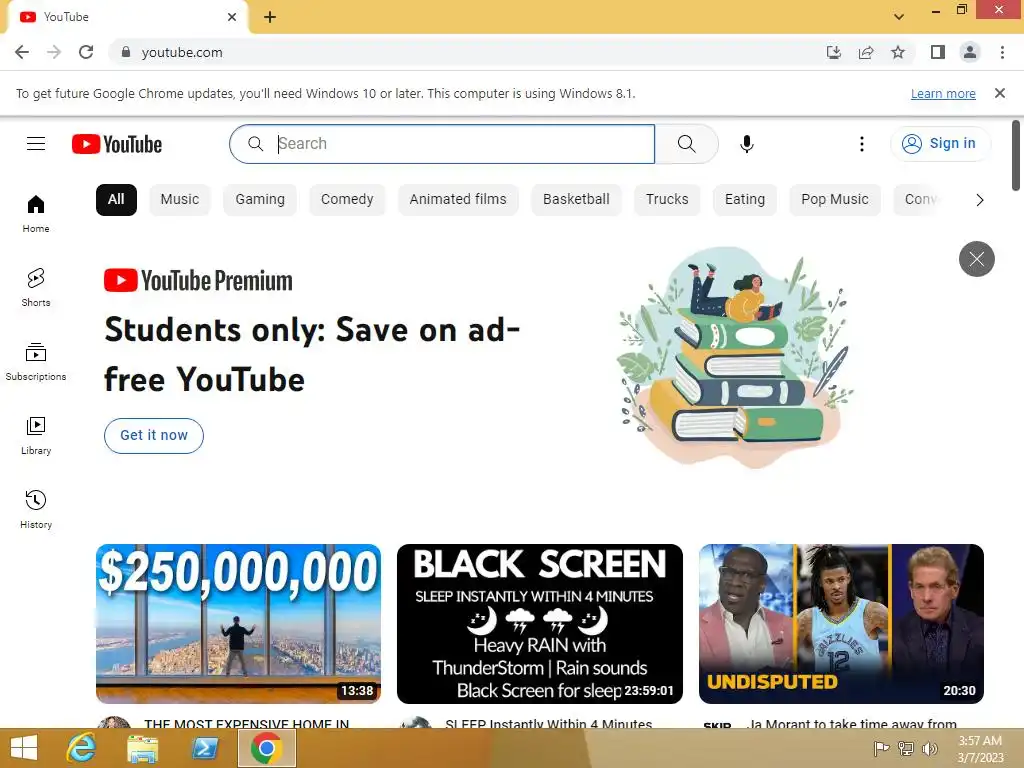Click the page vertical scrollbar
The height and width of the screenshot is (768, 1024).
(1016, 155)
